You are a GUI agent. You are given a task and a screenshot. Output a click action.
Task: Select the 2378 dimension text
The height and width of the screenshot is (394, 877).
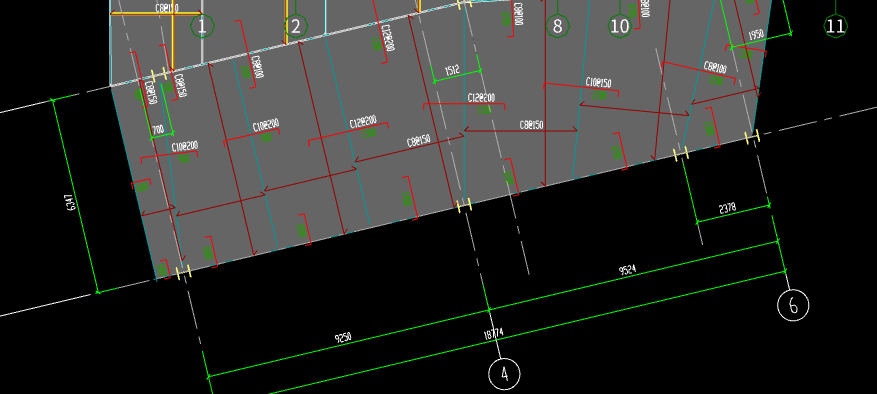tap(728, 209)
